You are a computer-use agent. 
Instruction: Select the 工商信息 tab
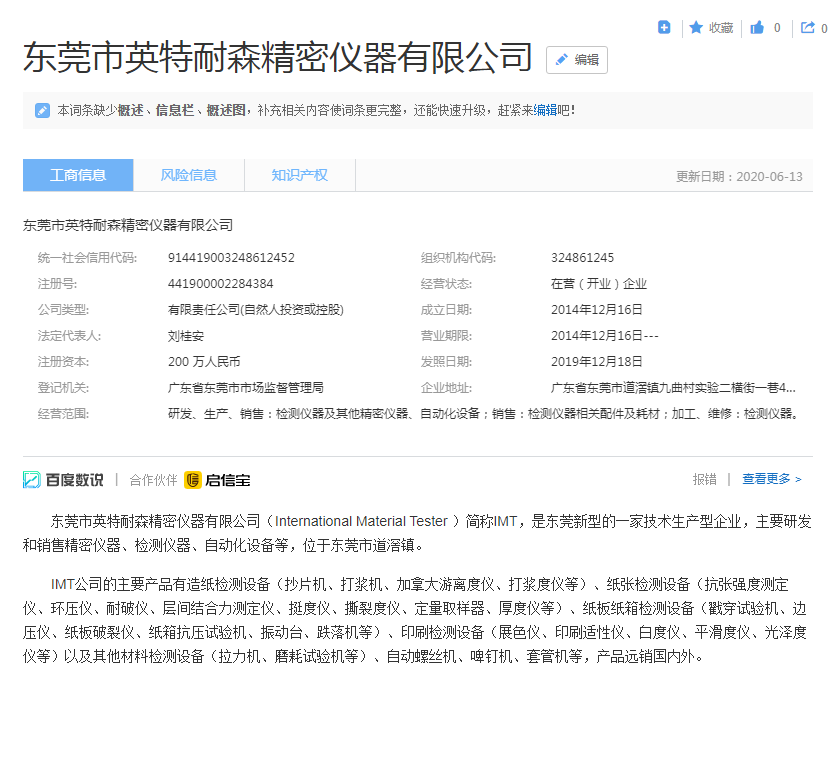(78, 175)
